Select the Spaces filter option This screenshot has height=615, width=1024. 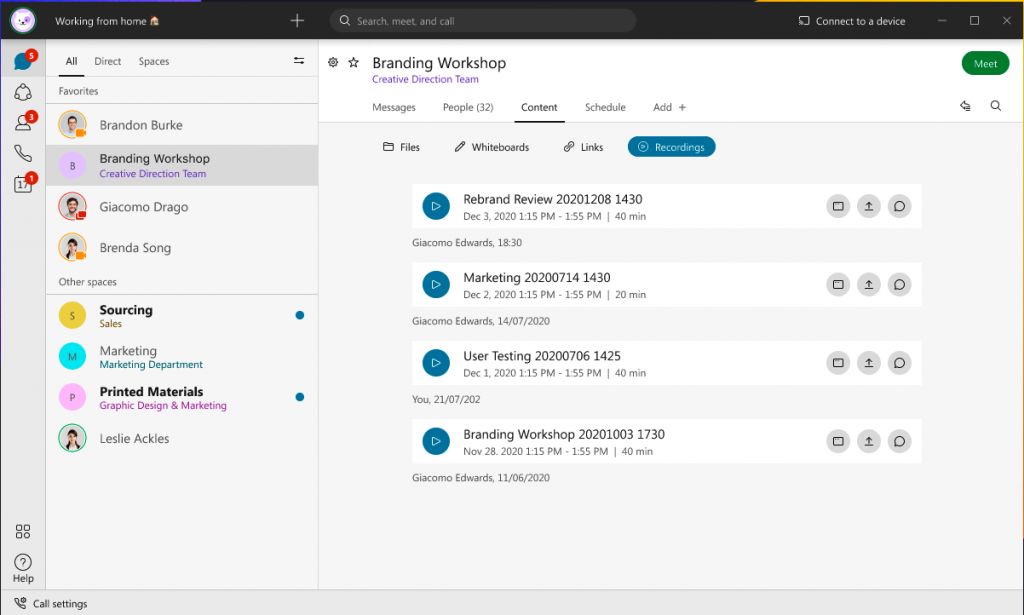[153, 61]
